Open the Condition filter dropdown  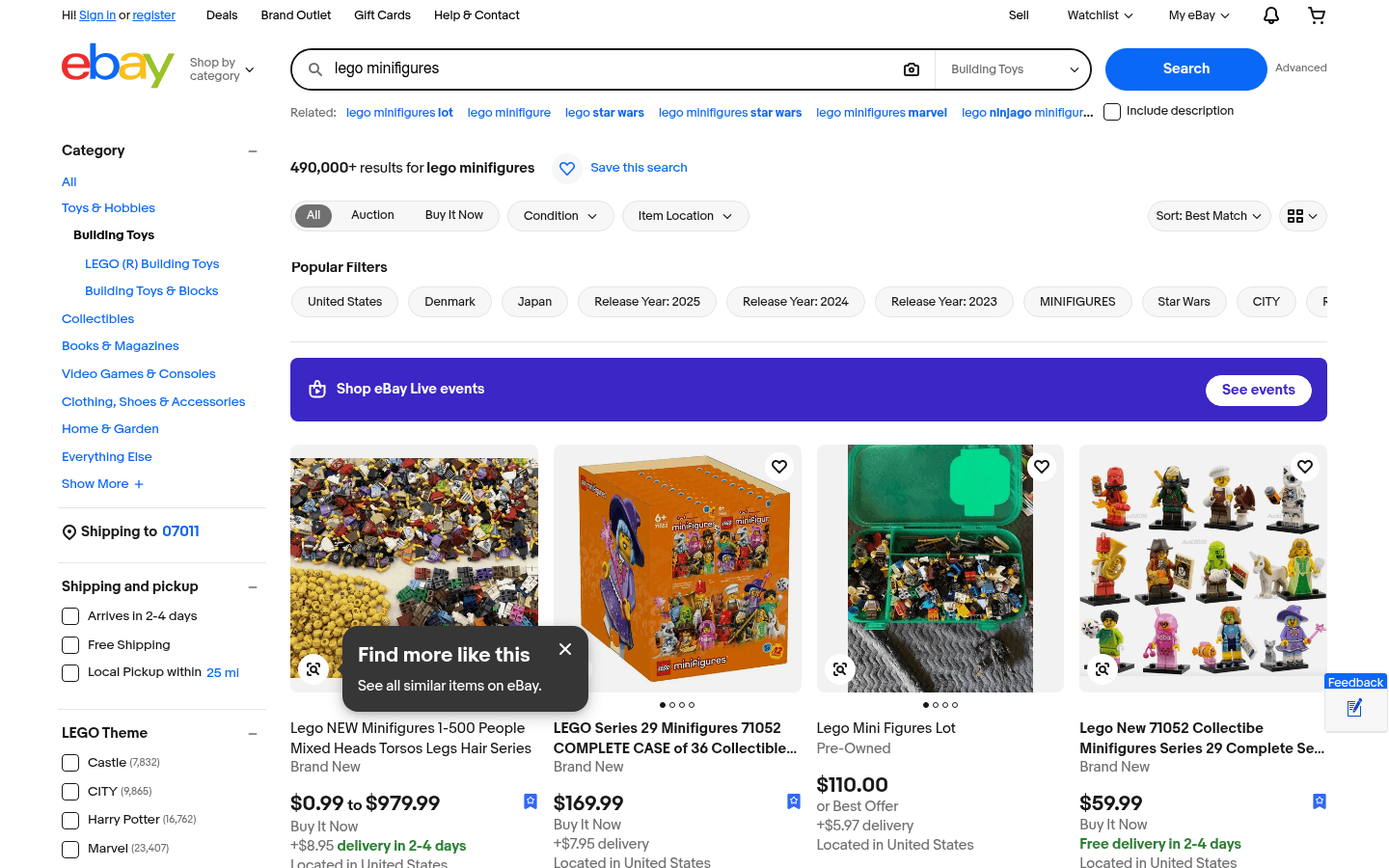tap(560, 216)
